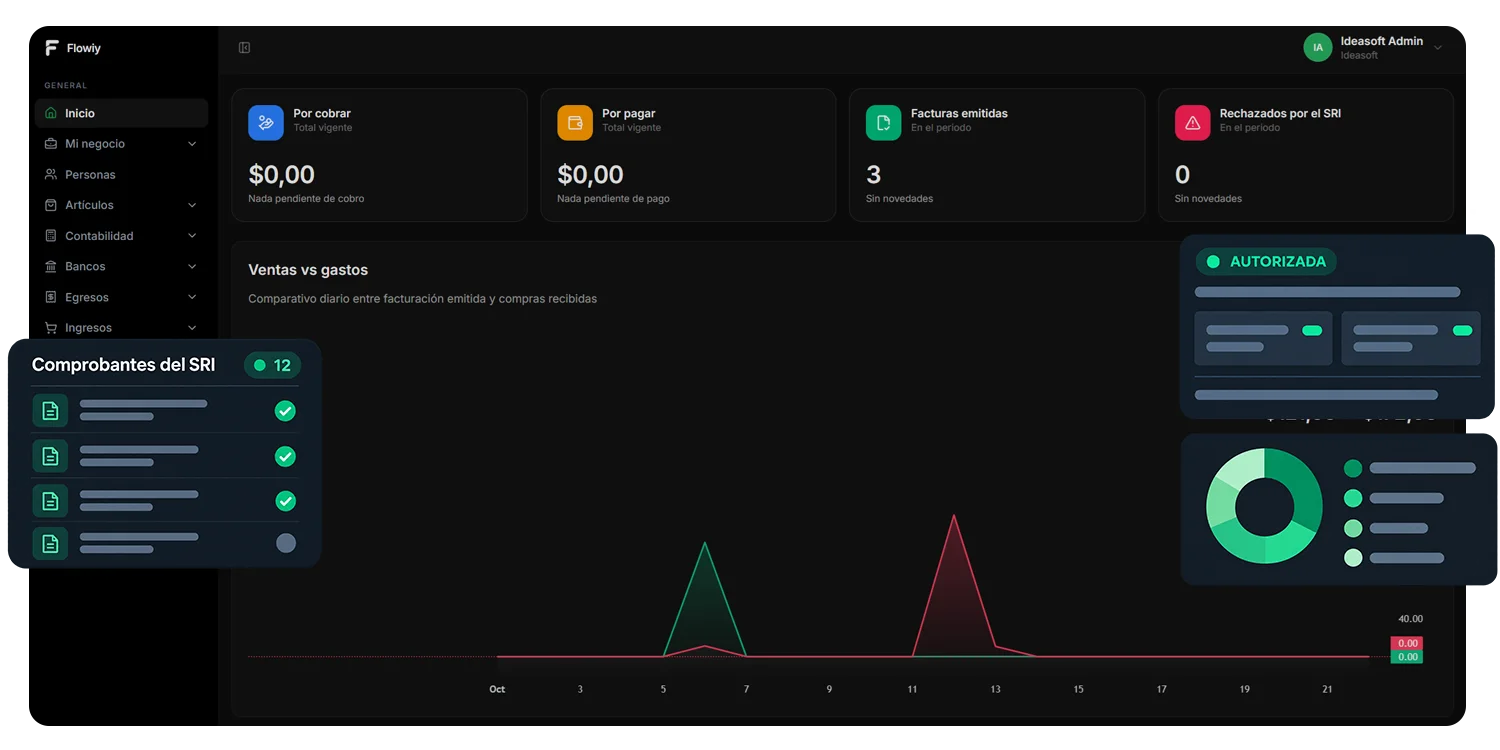Collapse the sidebar with the panel icon
The width and height of the screenshot is (1500, 750).
point(244,48)
